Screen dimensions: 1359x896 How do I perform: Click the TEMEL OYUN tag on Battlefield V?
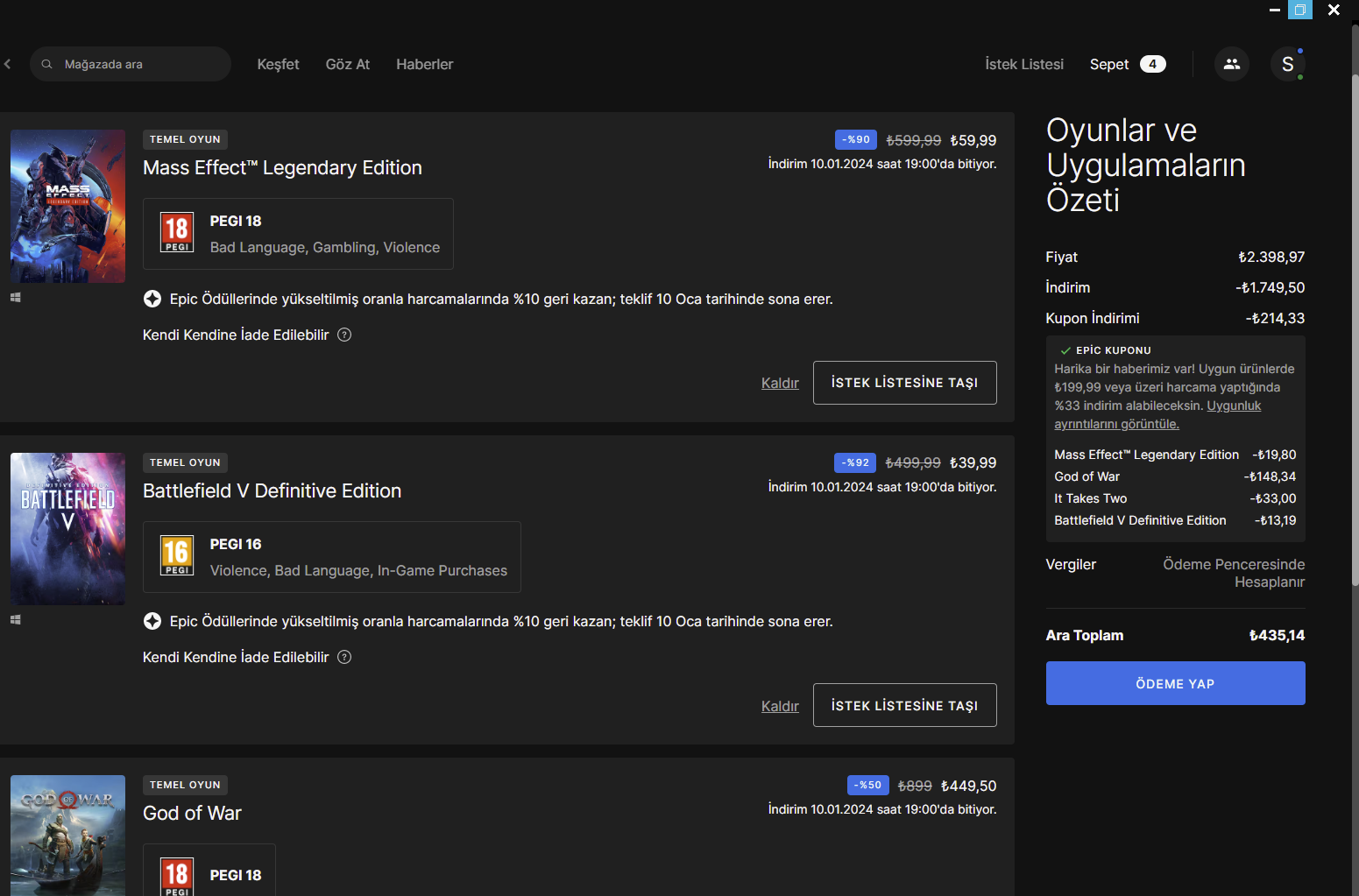coord(185,462)
